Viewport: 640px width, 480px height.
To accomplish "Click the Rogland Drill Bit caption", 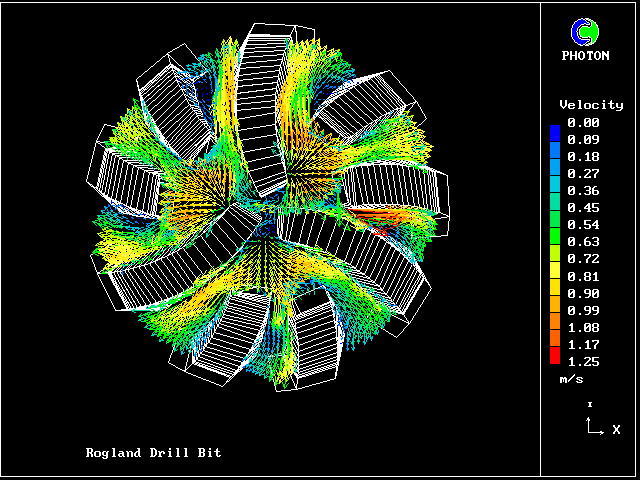I will pos(153,453).
